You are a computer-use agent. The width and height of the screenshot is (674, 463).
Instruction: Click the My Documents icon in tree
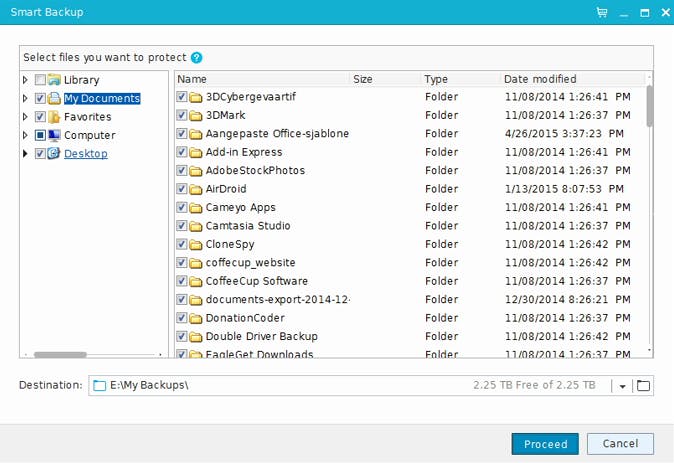[54, 98]
